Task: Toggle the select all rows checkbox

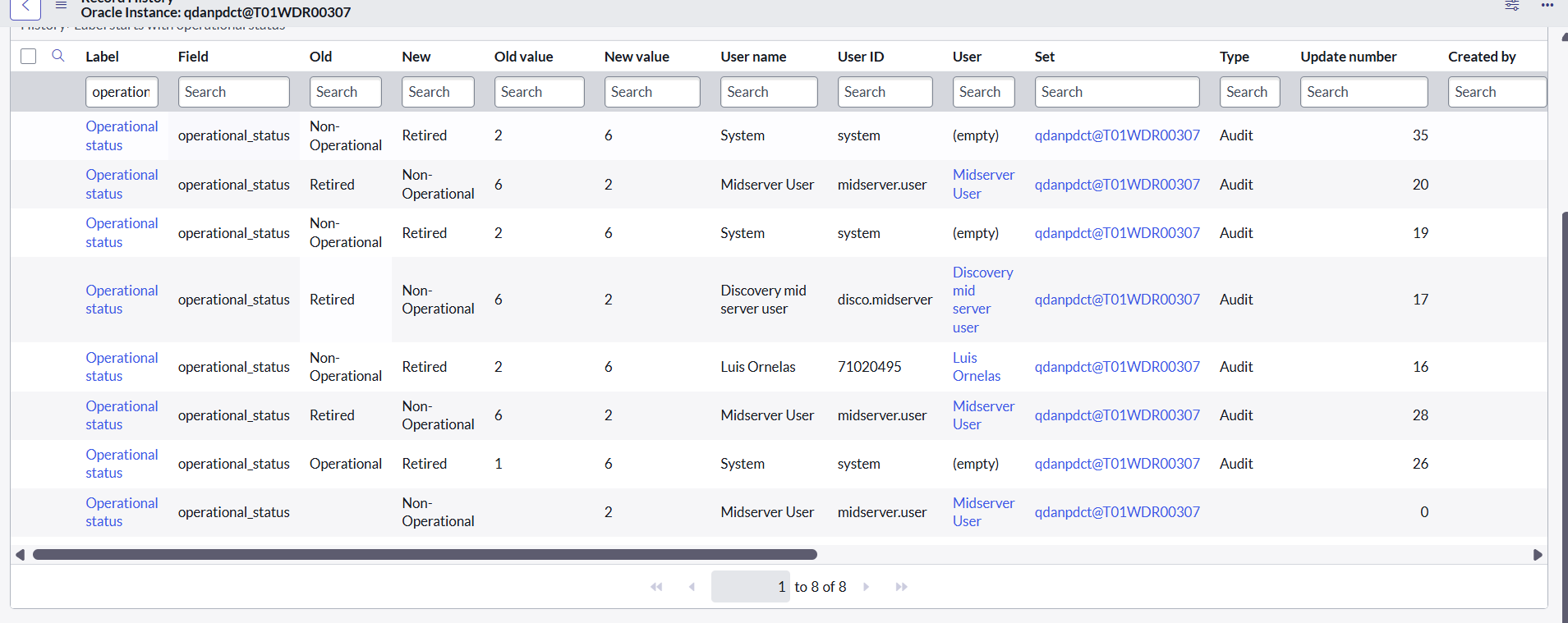Action: tap(29, 56)
